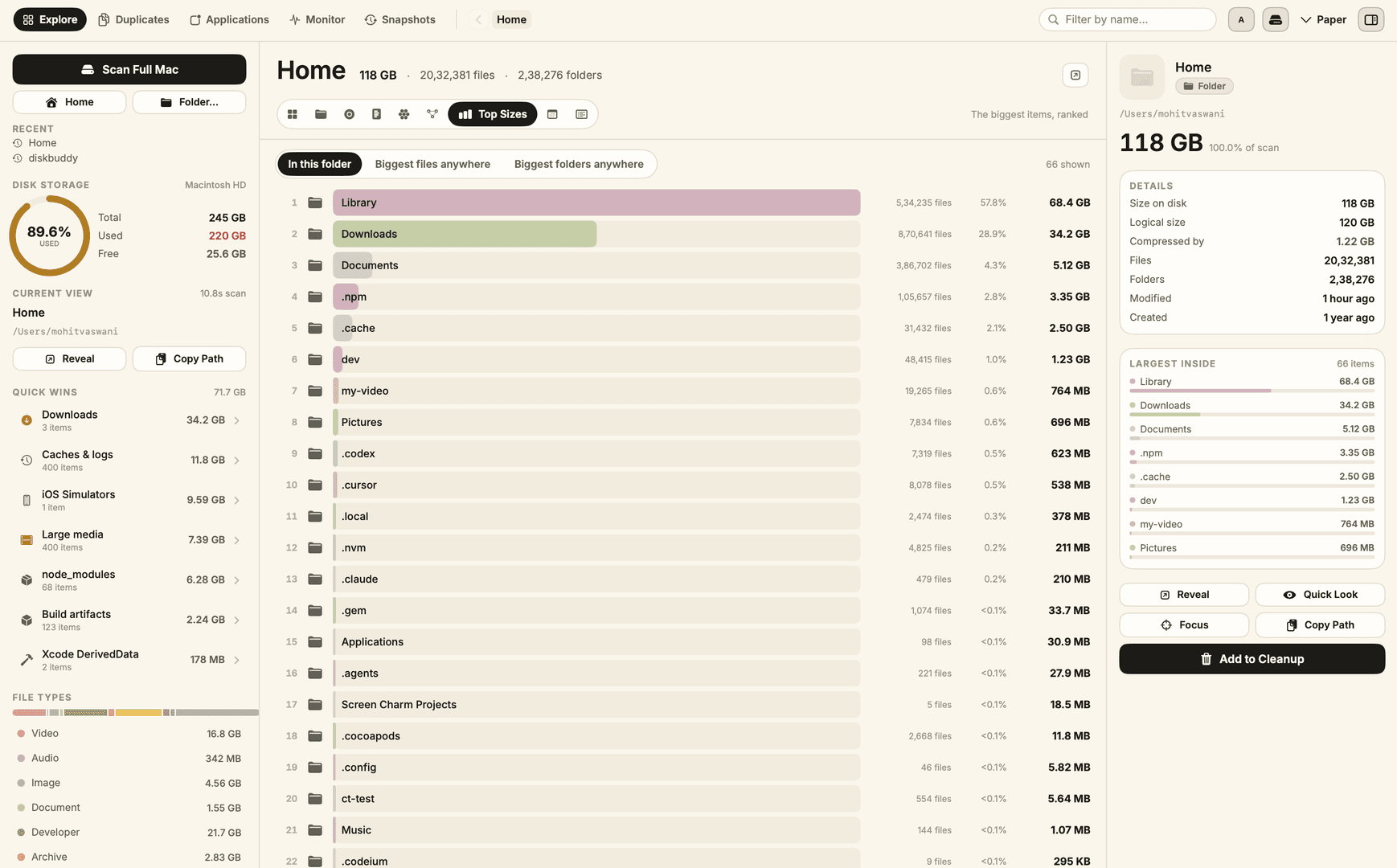Click the disk drive icon button

1275,19
